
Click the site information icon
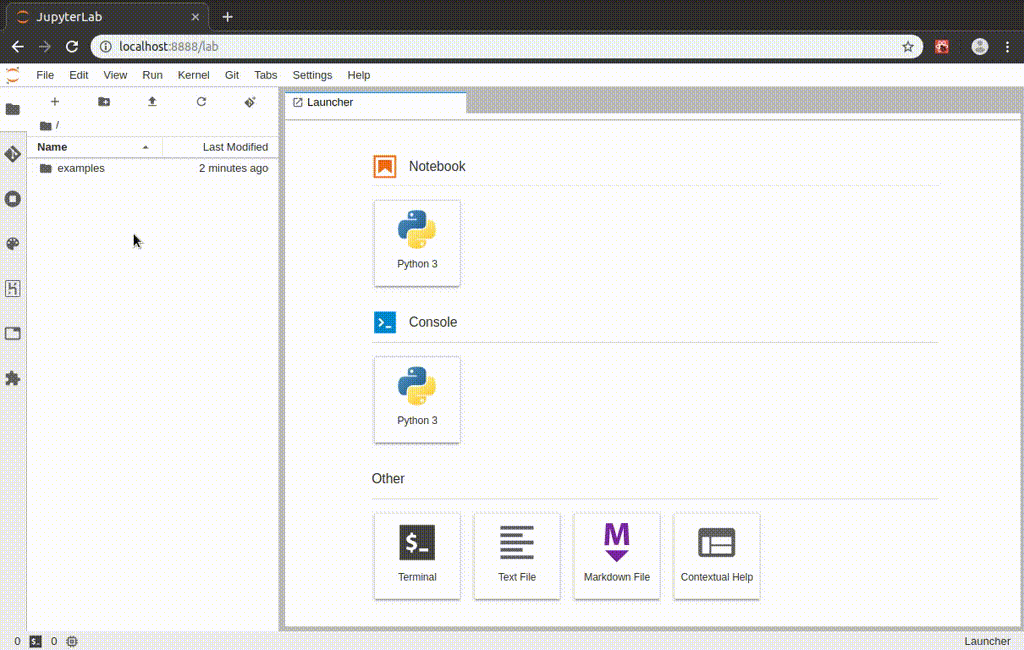click(105, 46)
